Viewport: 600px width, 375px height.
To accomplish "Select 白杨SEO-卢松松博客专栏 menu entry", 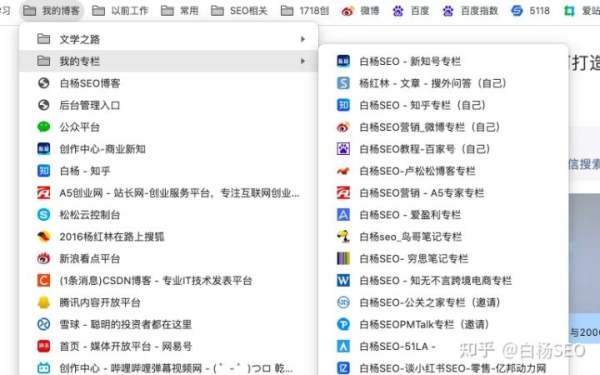I will click(x=444, y=171).
